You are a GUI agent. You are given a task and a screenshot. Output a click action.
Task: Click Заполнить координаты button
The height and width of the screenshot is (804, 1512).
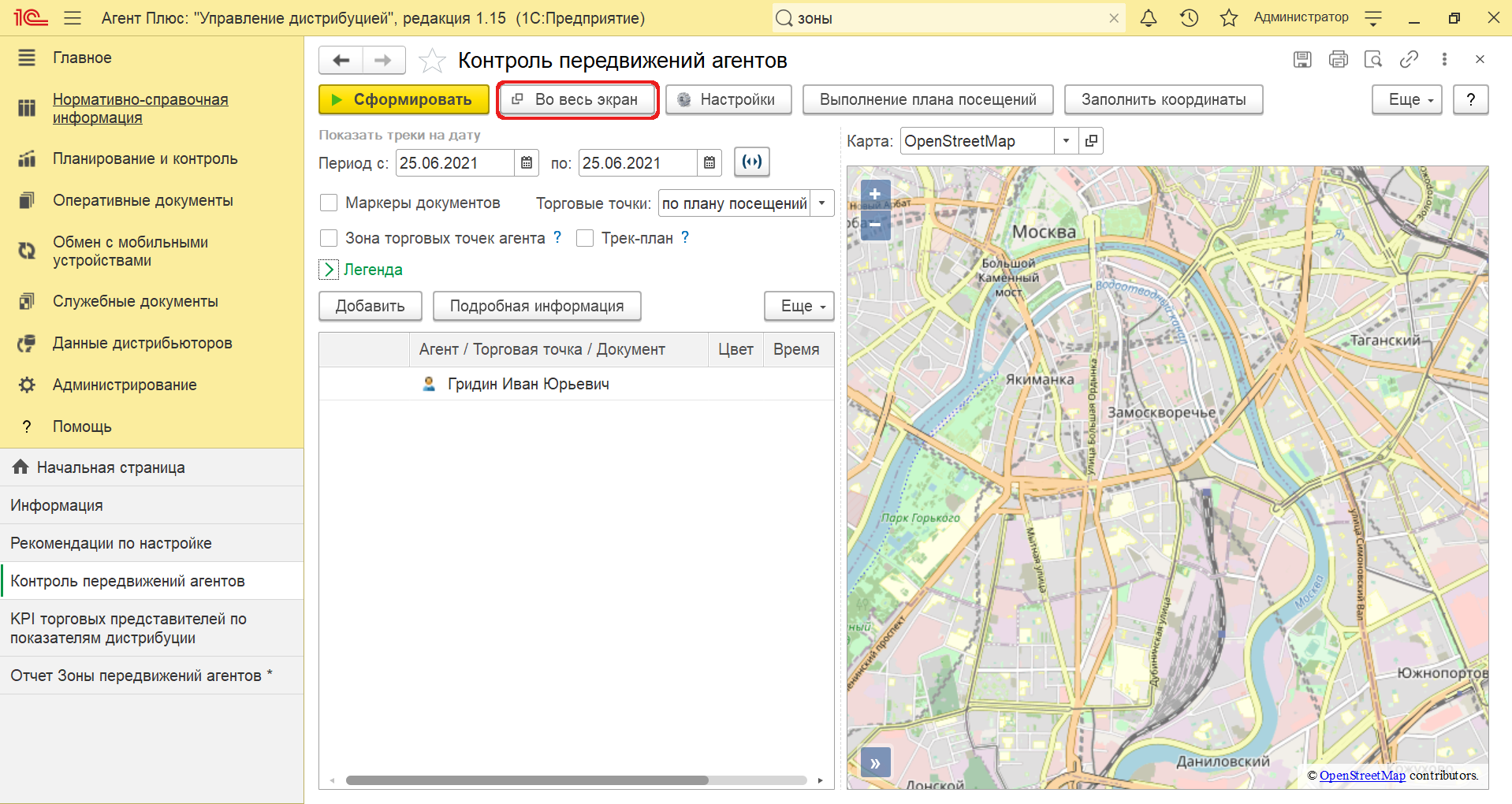point(1164,99)
